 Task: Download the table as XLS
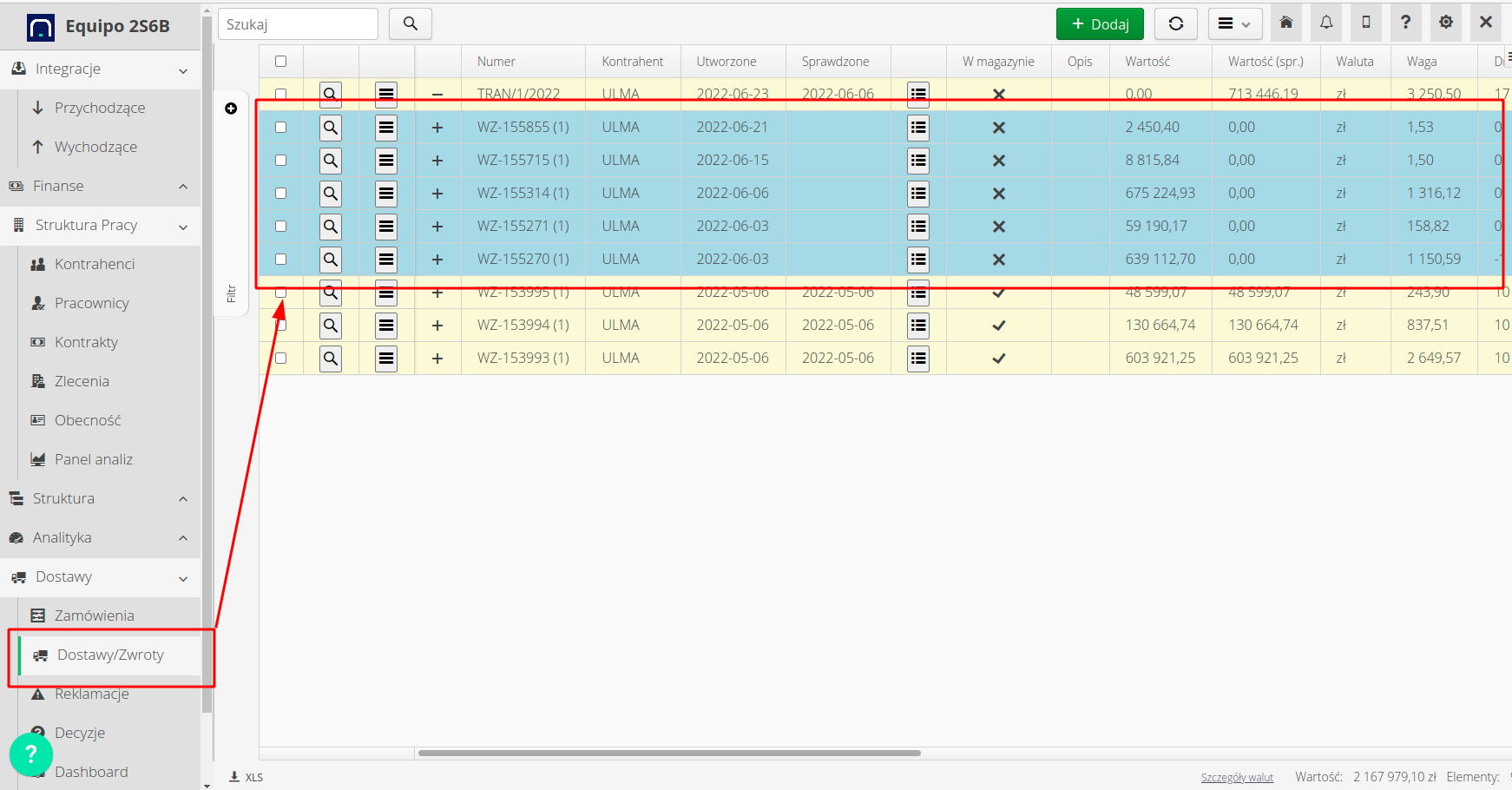tap(246, 776)
